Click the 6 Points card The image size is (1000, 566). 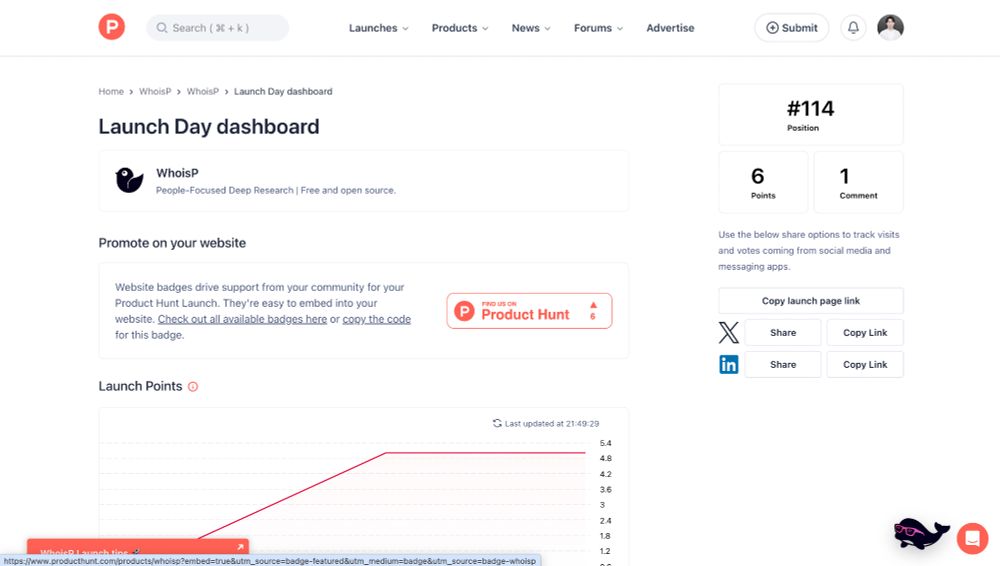763,182
